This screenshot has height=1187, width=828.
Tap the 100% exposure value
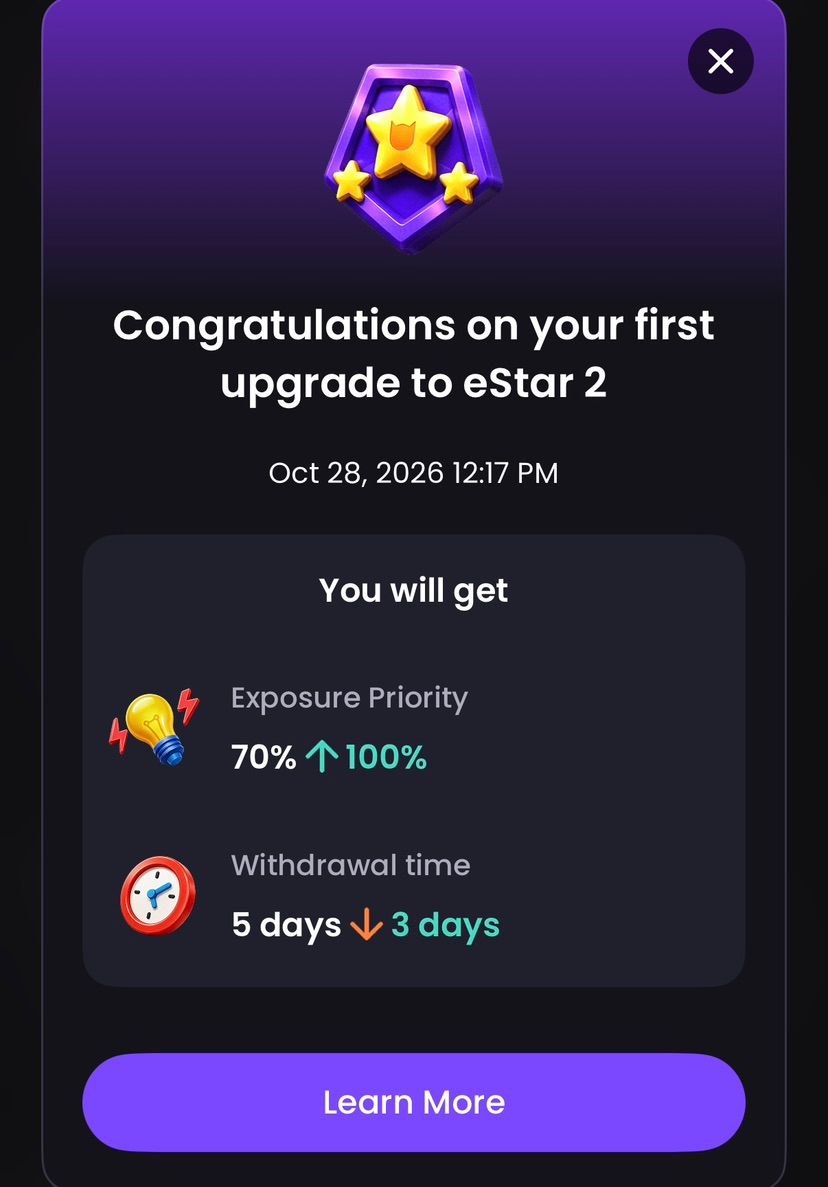coord(386,757)
